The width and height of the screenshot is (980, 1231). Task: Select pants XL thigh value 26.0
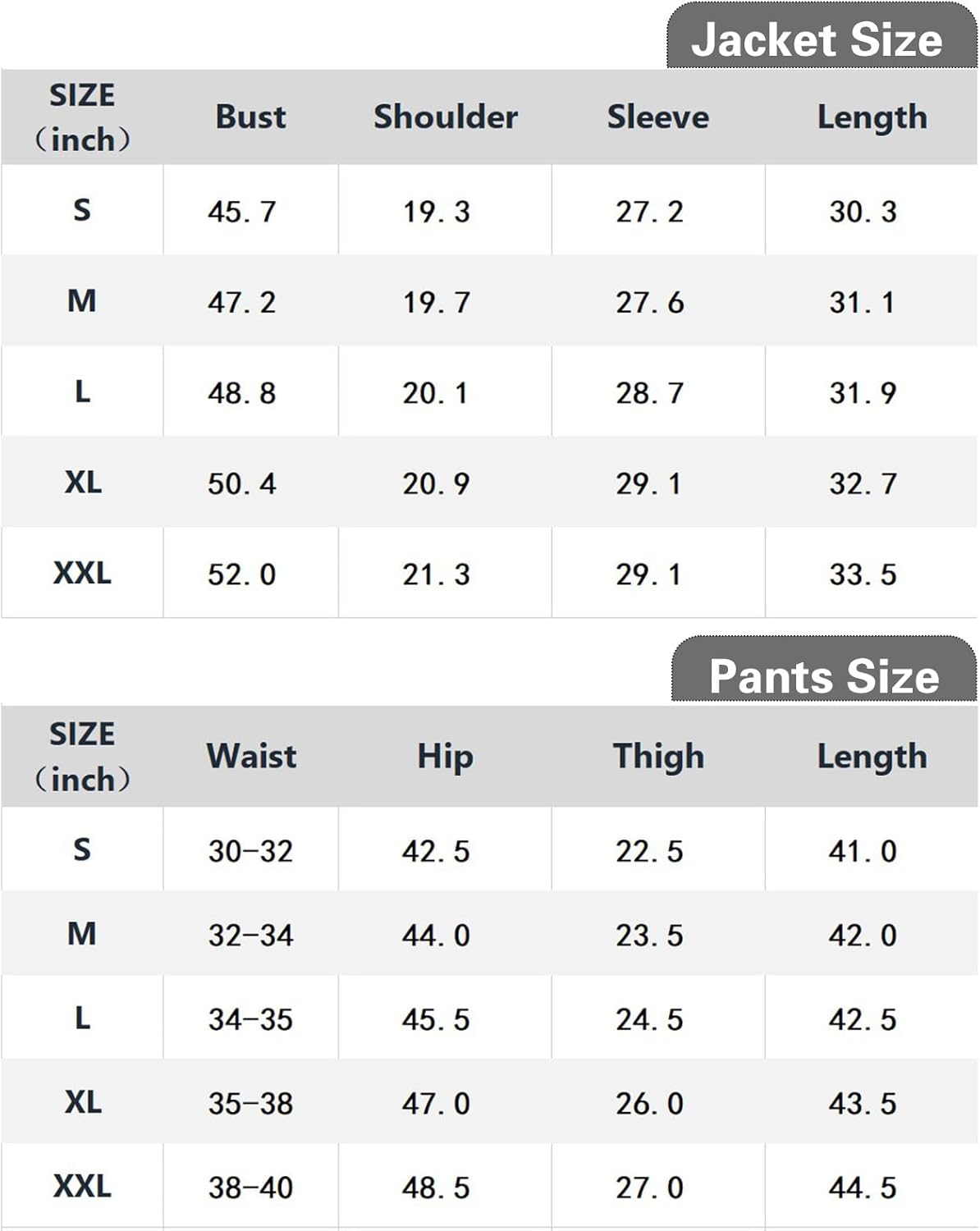(649, 1104)
